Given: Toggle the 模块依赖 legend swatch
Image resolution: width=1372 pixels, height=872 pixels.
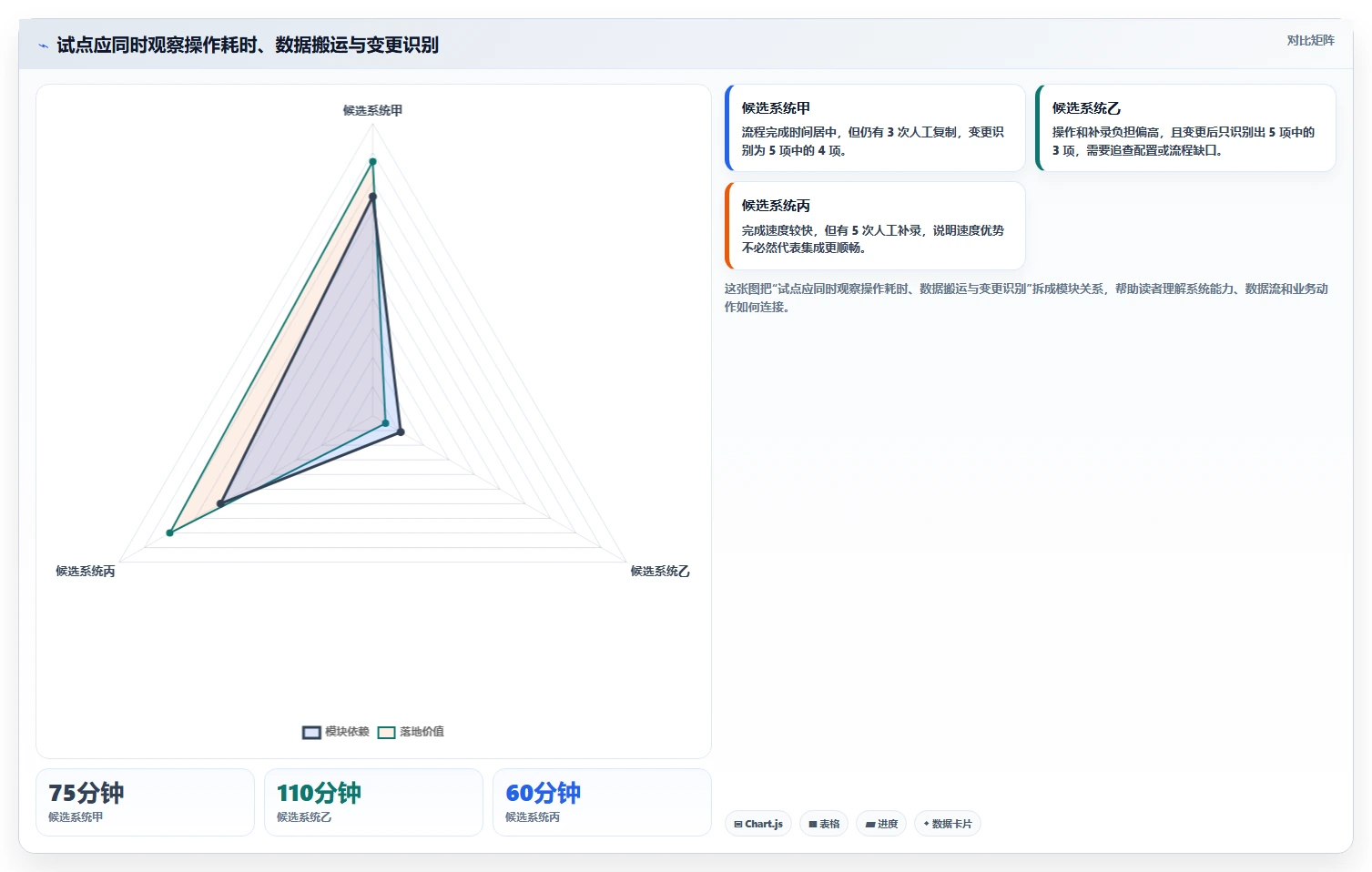Looking at the screenshot, I should (311, 732).
